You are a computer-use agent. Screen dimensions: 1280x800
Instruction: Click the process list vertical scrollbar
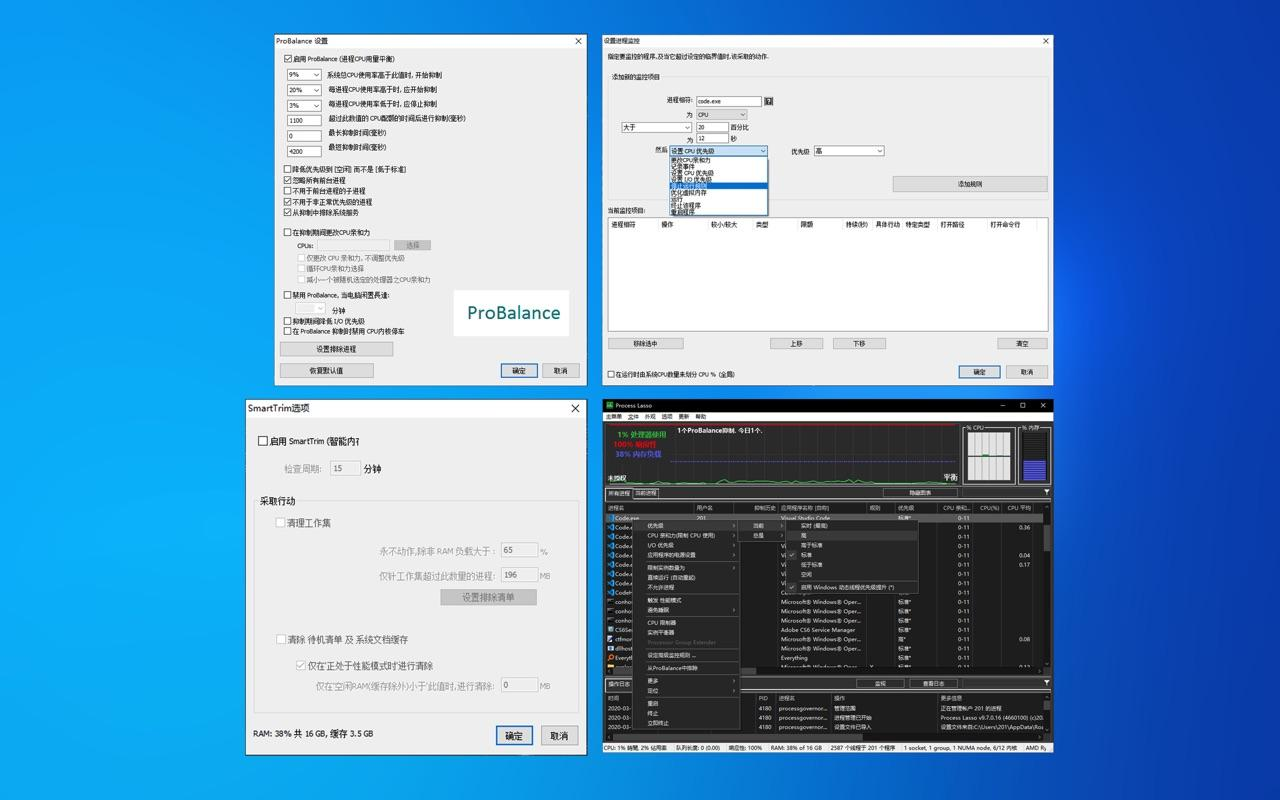[x=1047, y=590]
